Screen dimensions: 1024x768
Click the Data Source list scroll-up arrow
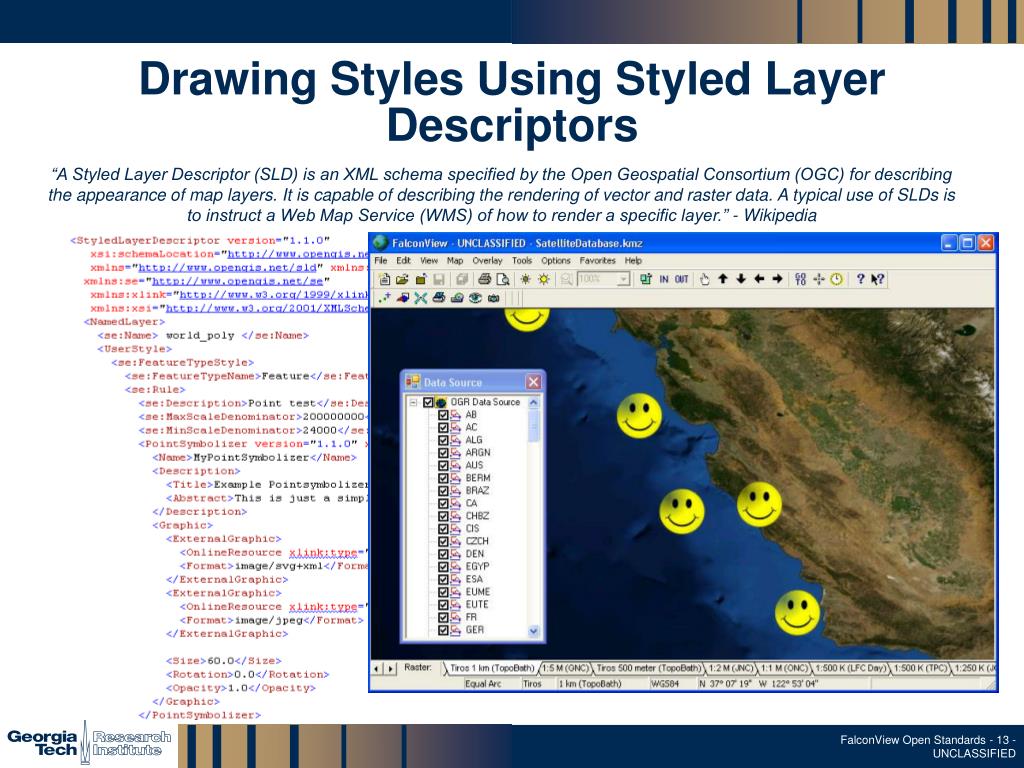tap(534, 403)
